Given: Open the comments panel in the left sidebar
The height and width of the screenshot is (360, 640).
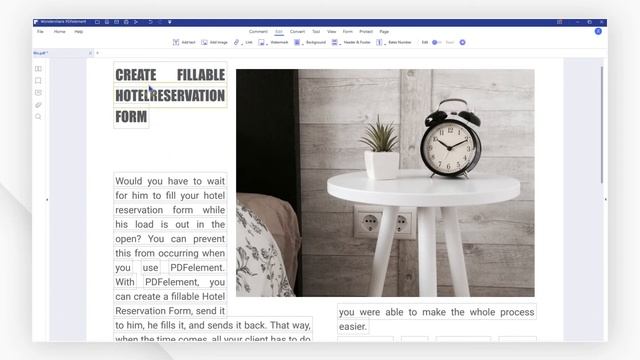Looking at the screenshot, I should click(x=38, y=93).
